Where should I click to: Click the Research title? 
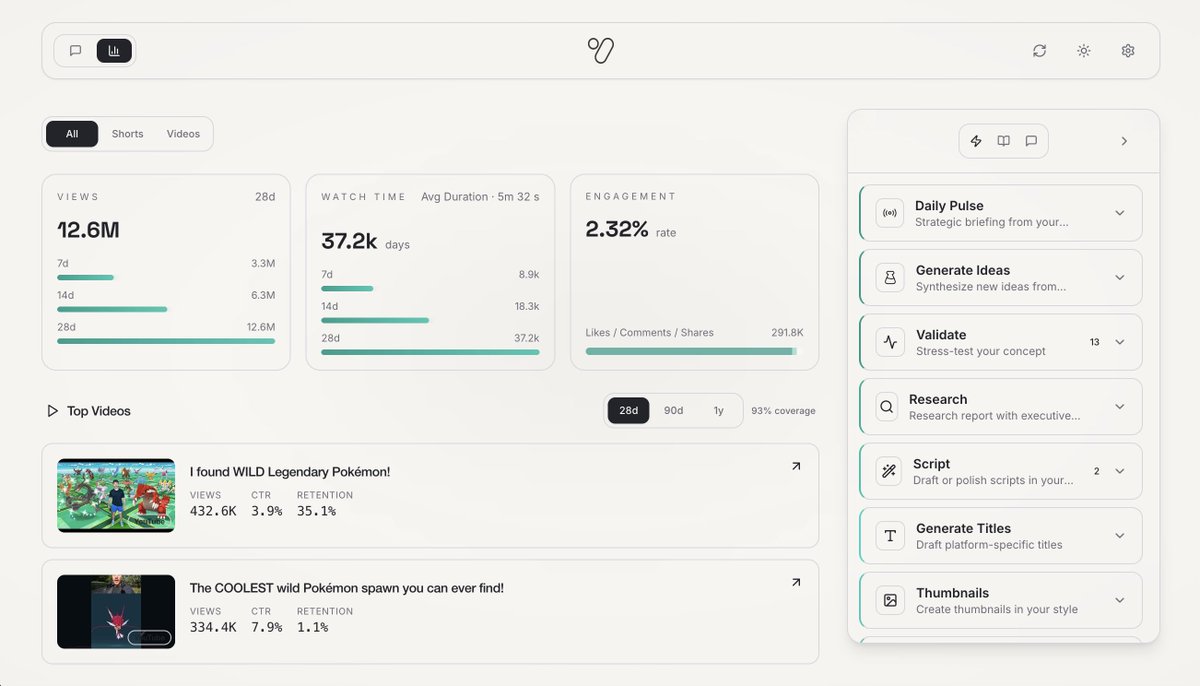click(938, 399)
